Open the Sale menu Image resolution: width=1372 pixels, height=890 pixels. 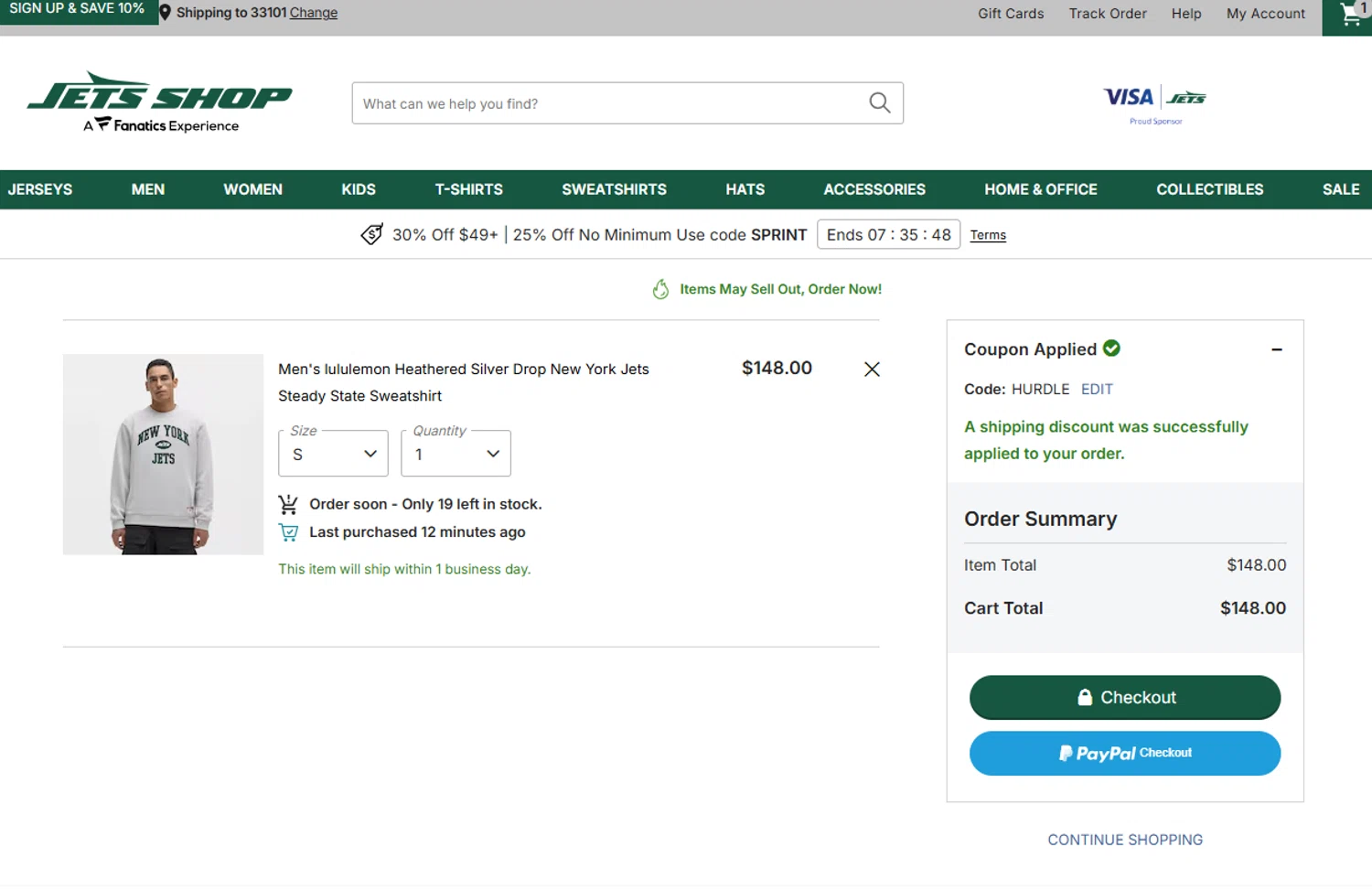tap(1341, 189)
